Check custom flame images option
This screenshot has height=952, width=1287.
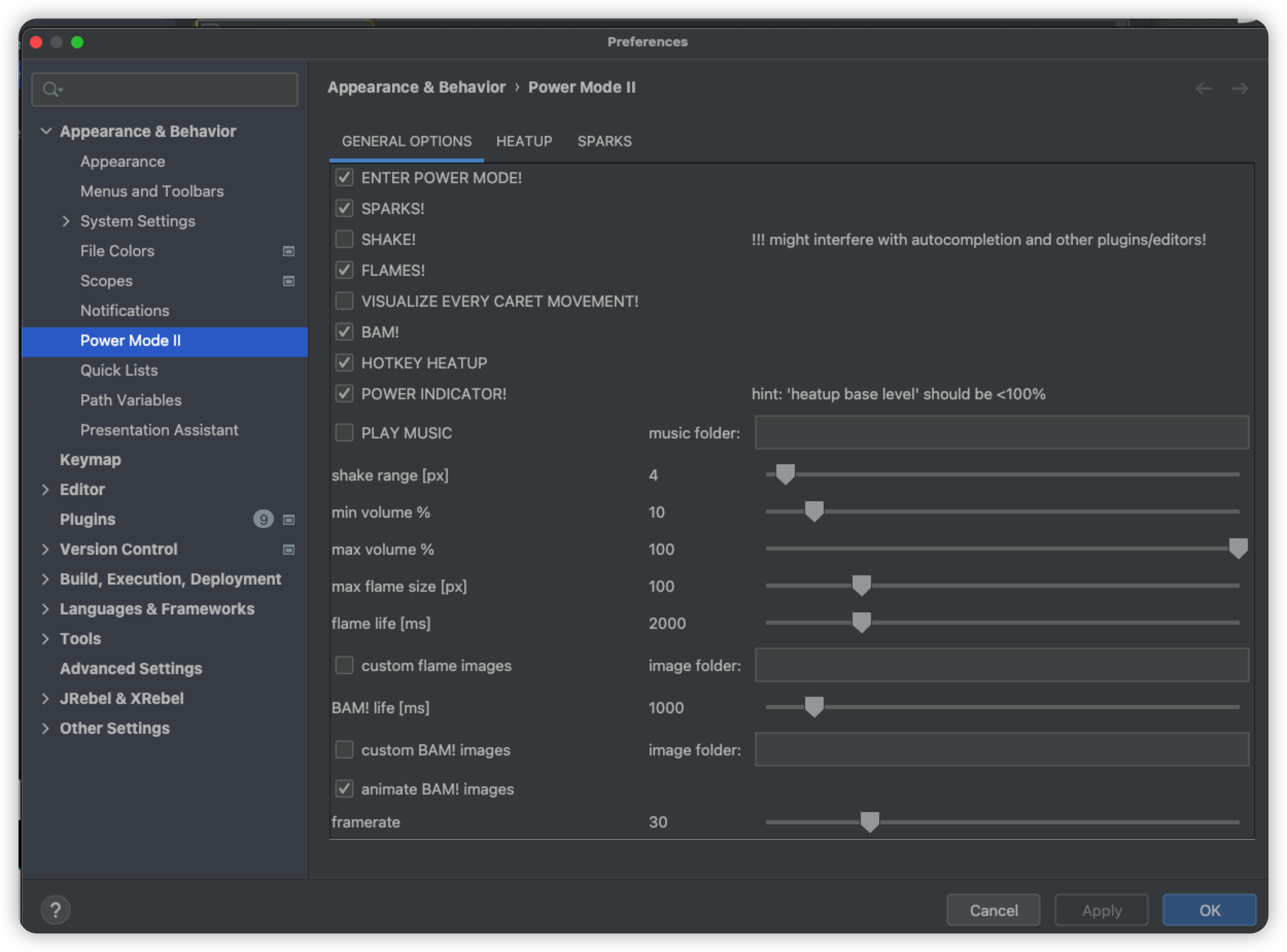pyautogui.click(x=344, y=665)
